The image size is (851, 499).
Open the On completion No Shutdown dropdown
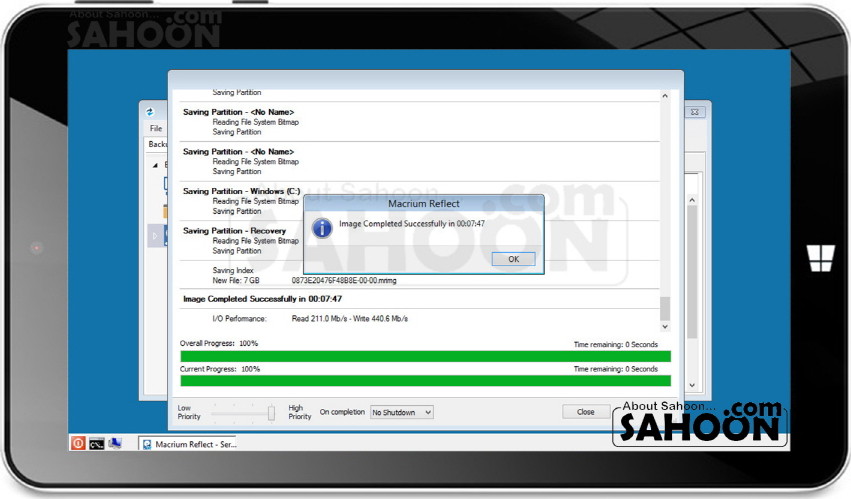pos(401,412)
